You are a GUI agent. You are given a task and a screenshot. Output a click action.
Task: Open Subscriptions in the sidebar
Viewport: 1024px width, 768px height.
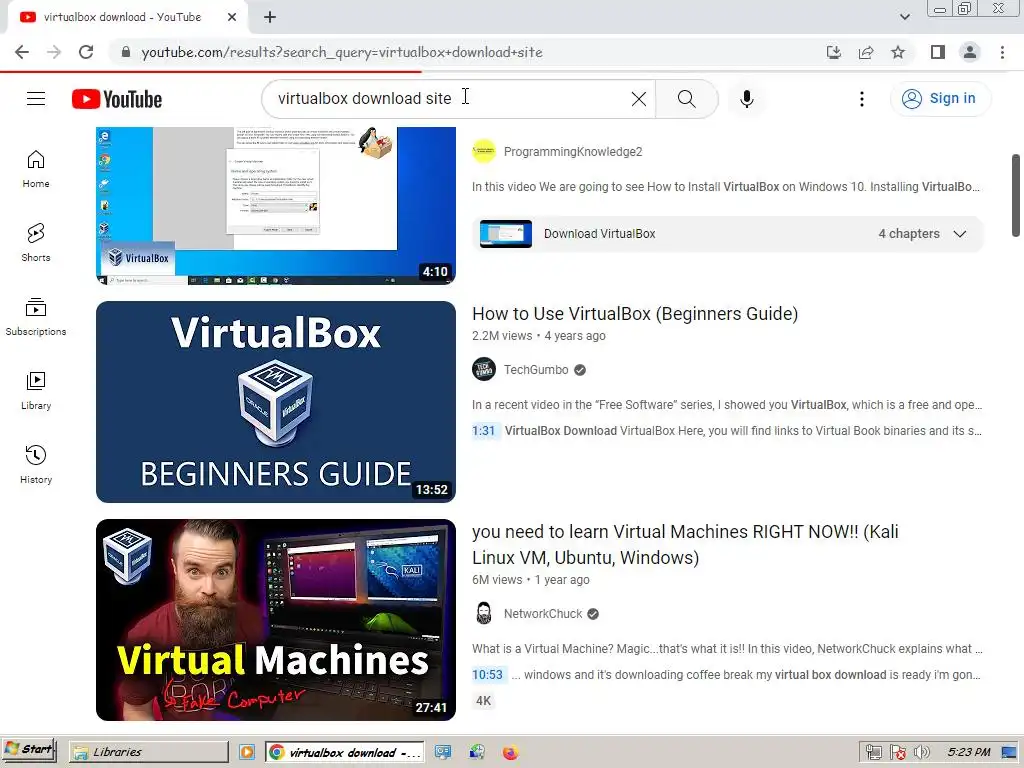tap(36, 317)
